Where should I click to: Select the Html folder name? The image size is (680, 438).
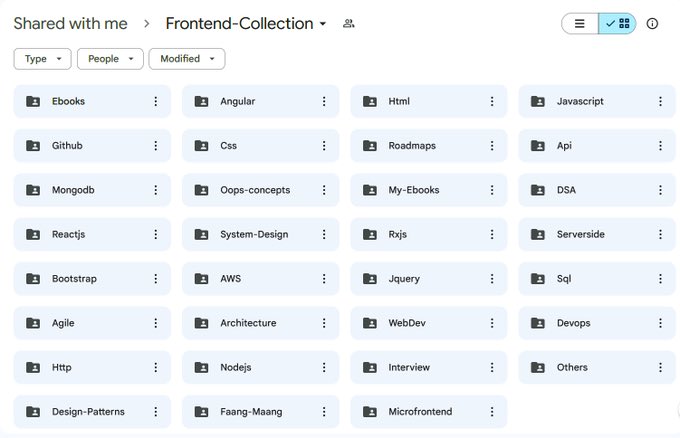(x=399, y=101)
